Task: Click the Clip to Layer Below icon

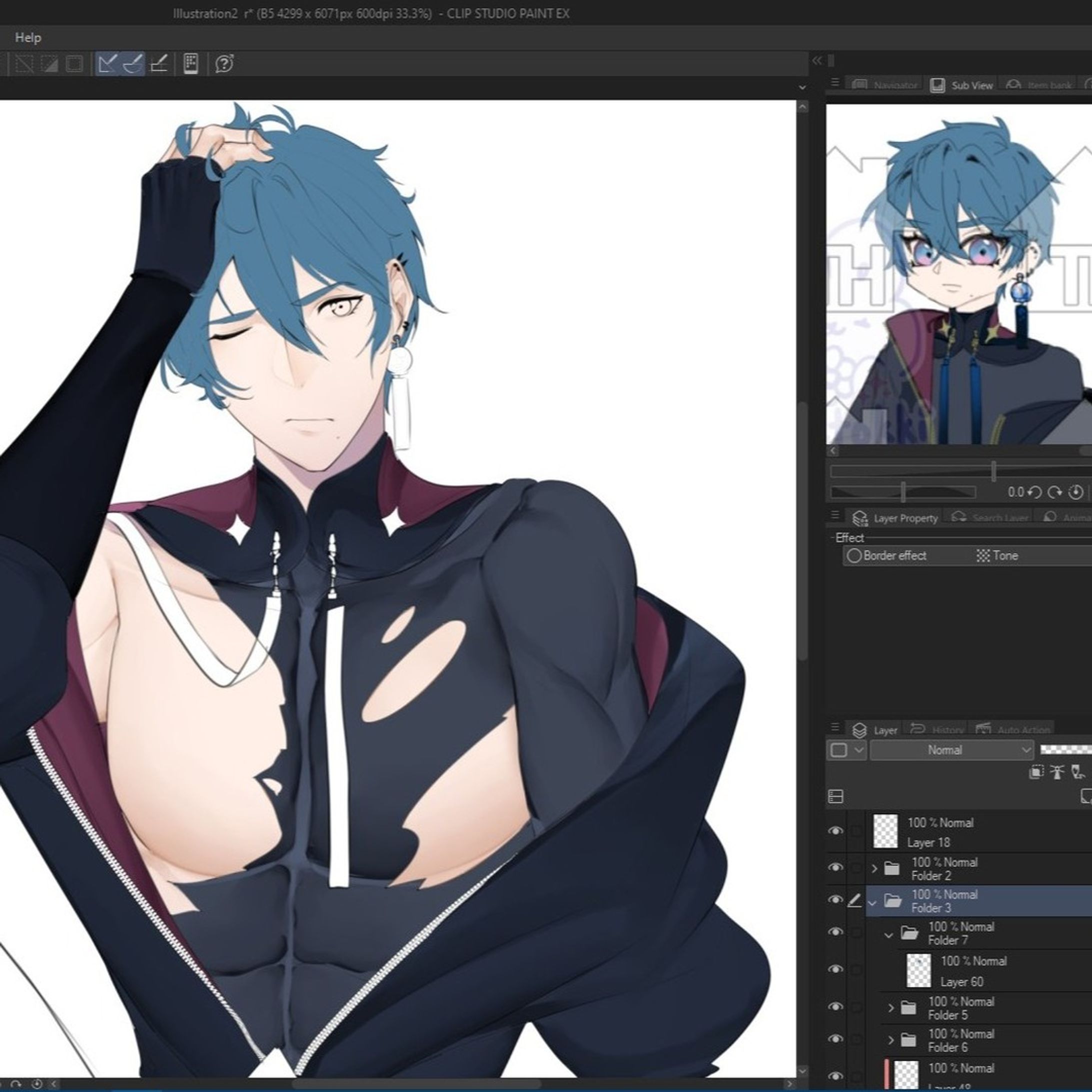Action: pyautogui.click(x=1036, y=772)
